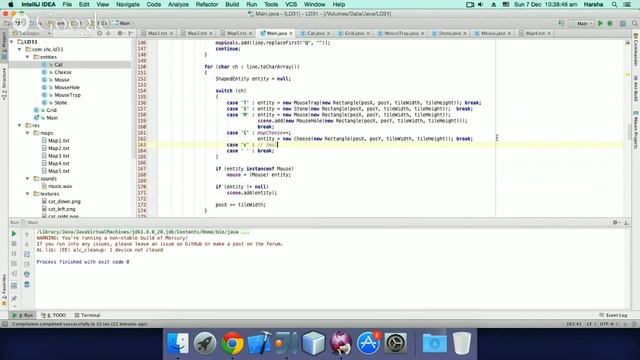Switch to the Cat.java editor tab
The height and width of the screenshot is (360, 640).
tap(315, 33)
